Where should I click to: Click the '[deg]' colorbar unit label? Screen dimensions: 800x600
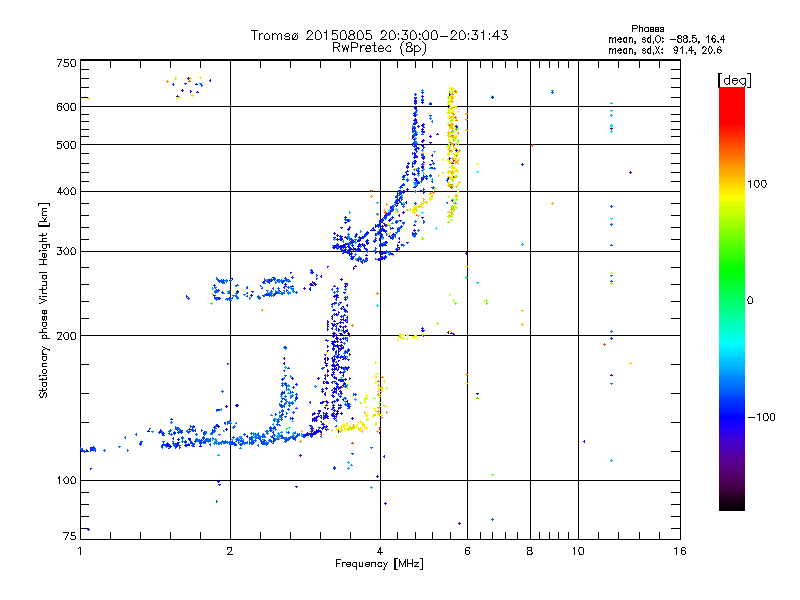734,81
